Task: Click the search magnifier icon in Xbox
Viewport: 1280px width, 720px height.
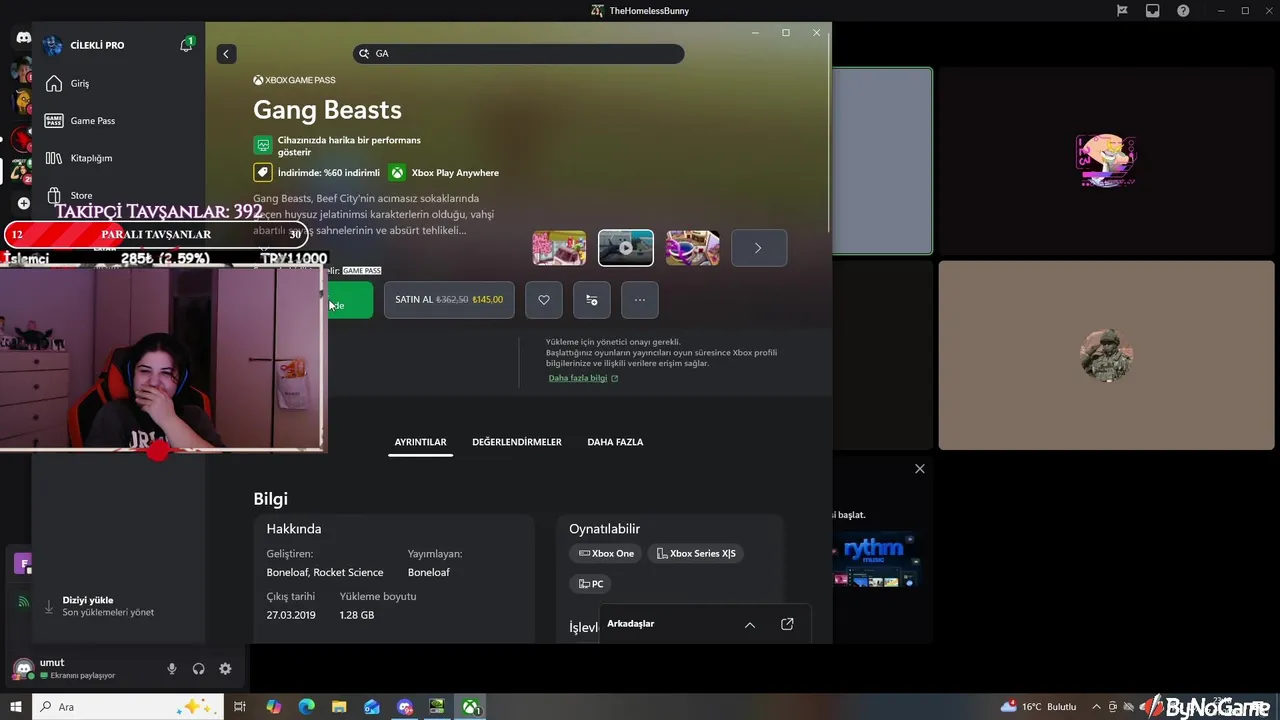Action: [365, 54]
